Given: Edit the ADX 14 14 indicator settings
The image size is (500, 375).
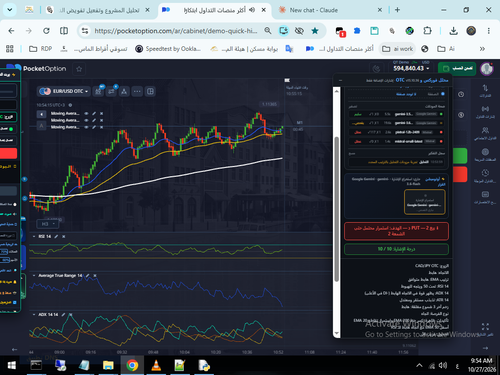Looking at the screenshot, I should 63,314.
